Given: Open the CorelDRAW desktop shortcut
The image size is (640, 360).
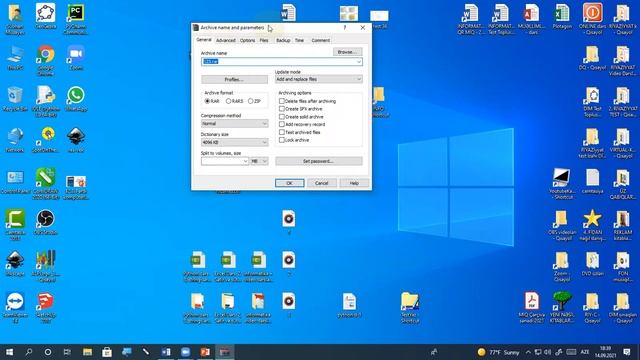Looking at the screenshot, I should pos(45,183).
